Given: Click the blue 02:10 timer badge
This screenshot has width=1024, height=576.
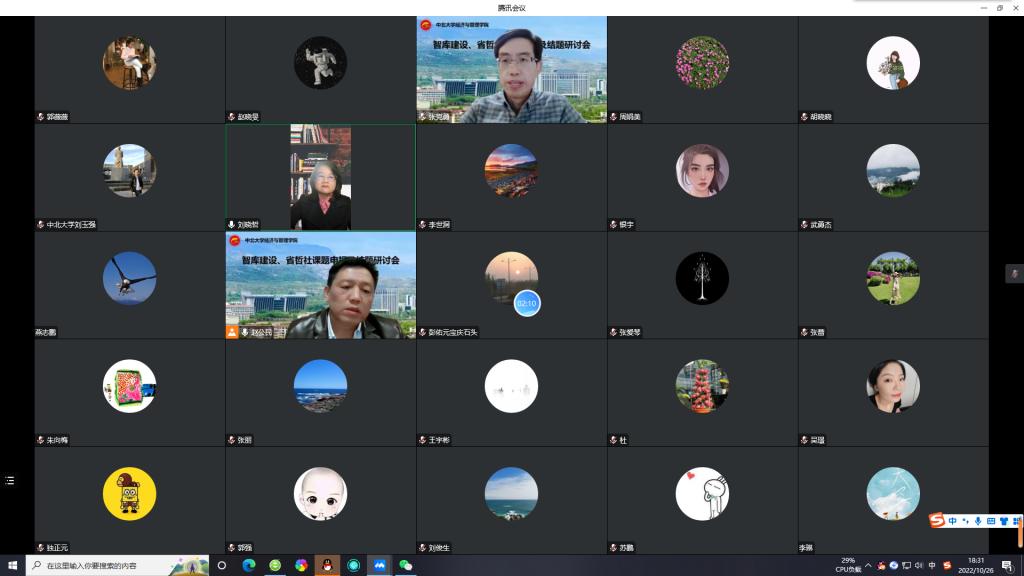Looking at the screenshot, I should pyautogui.click(x=527, y=303).
